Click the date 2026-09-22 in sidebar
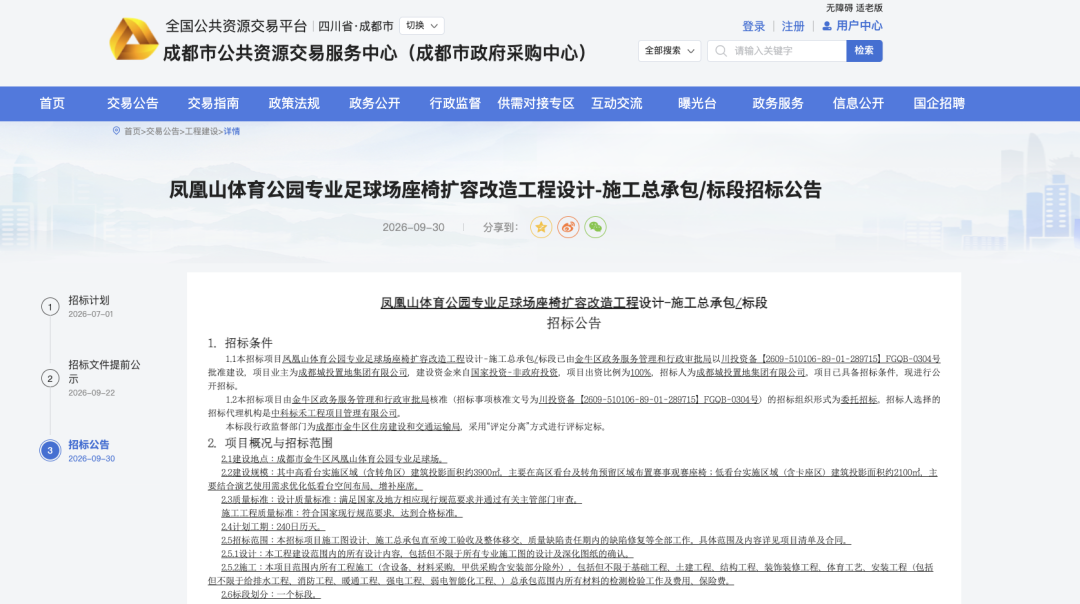Viewport: 1080px width, 604px height. click(x=92, y=393)
